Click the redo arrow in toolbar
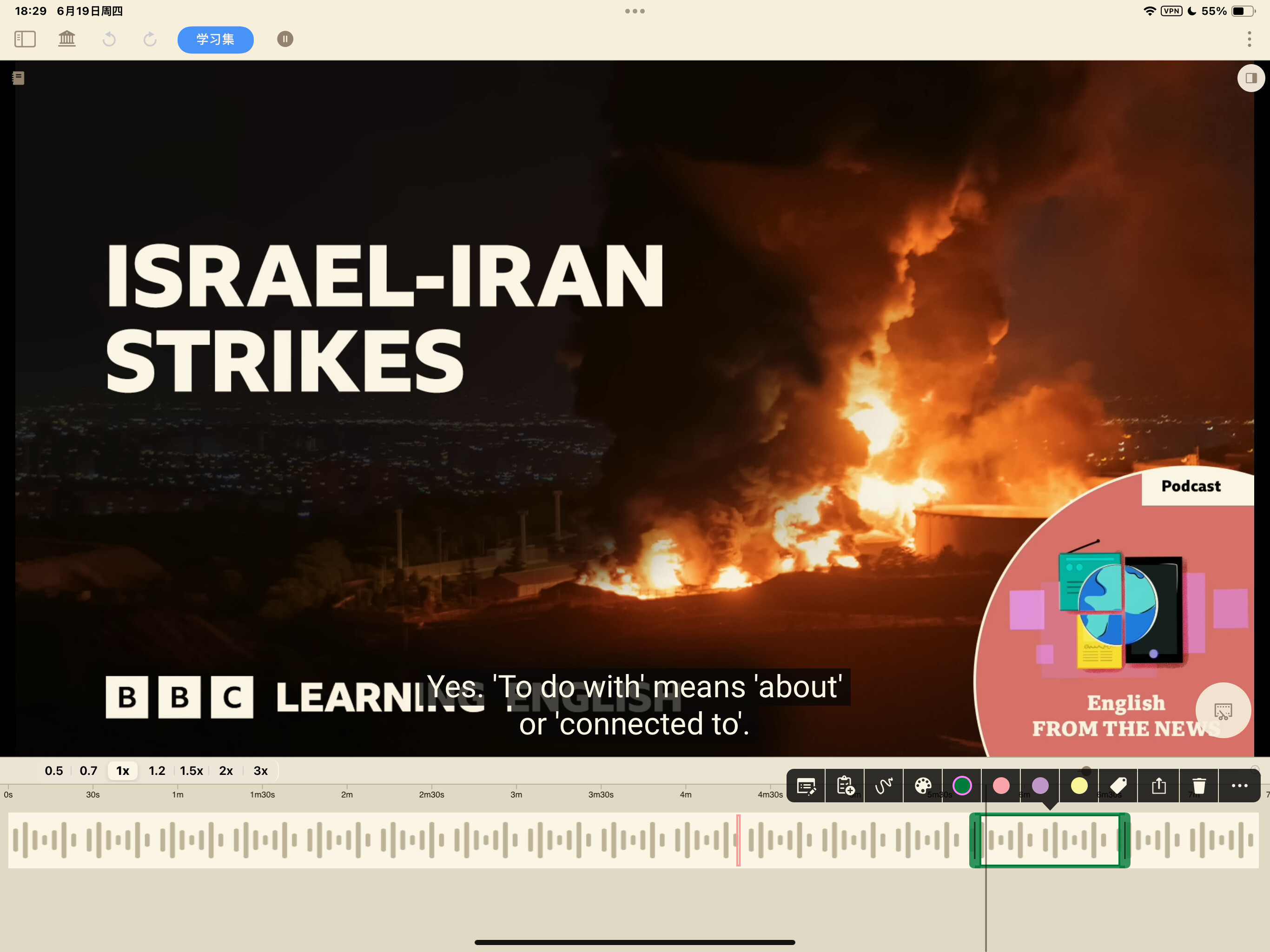The width and height of the screenshot is (1270, 952). coord(150,39)
